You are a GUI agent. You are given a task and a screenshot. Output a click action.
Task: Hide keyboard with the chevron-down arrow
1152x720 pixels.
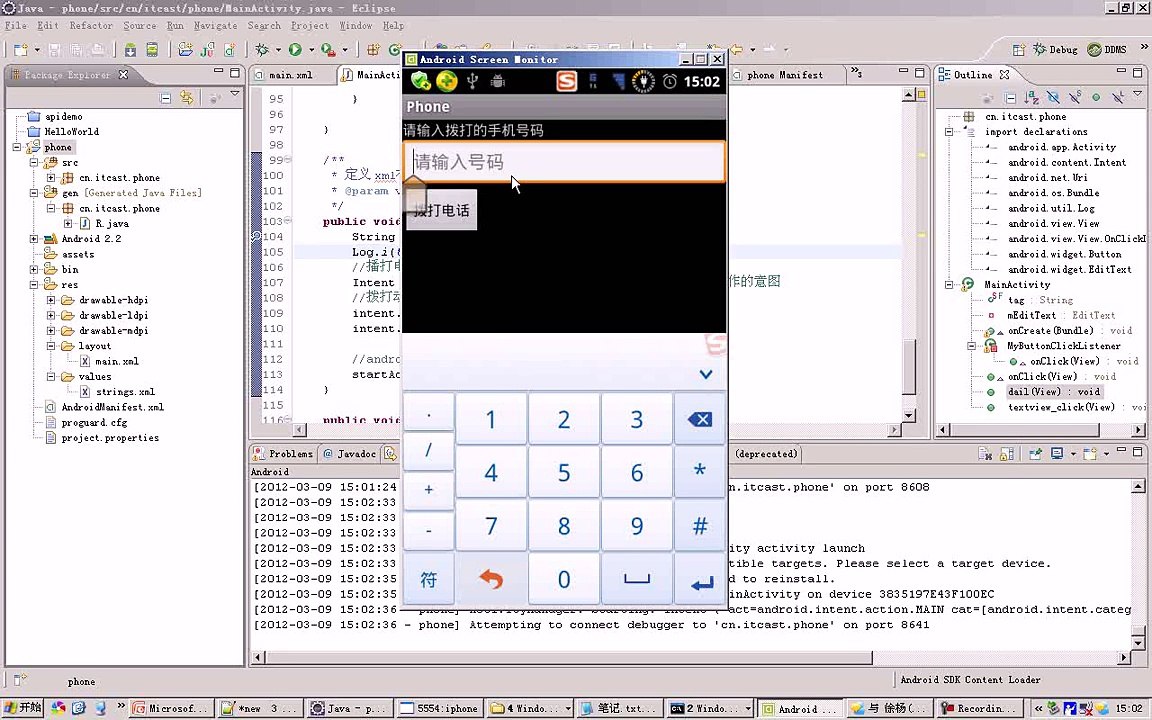[x=705, y=375]
